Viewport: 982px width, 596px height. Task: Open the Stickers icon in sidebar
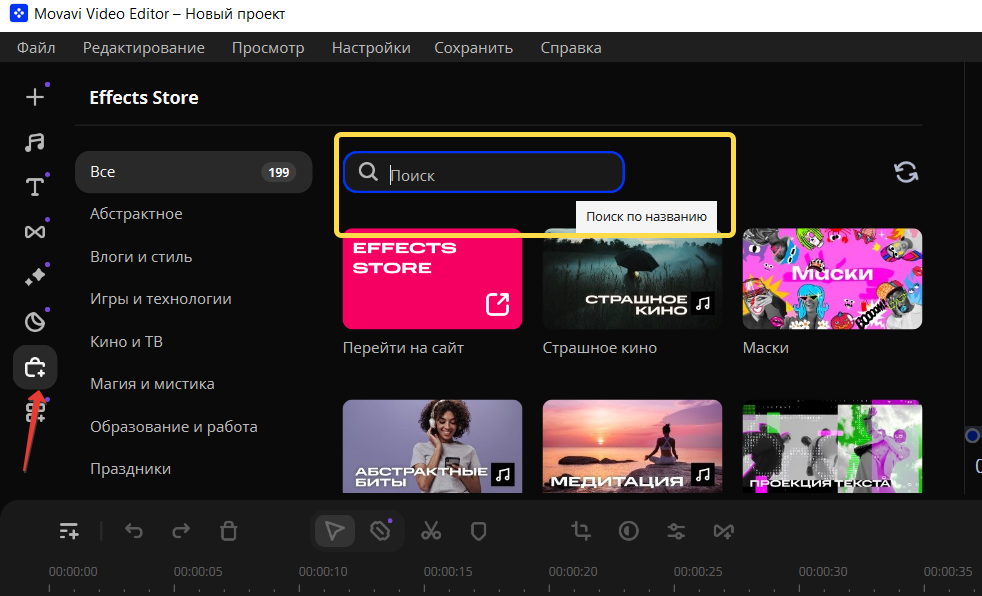tap(35, 322)
